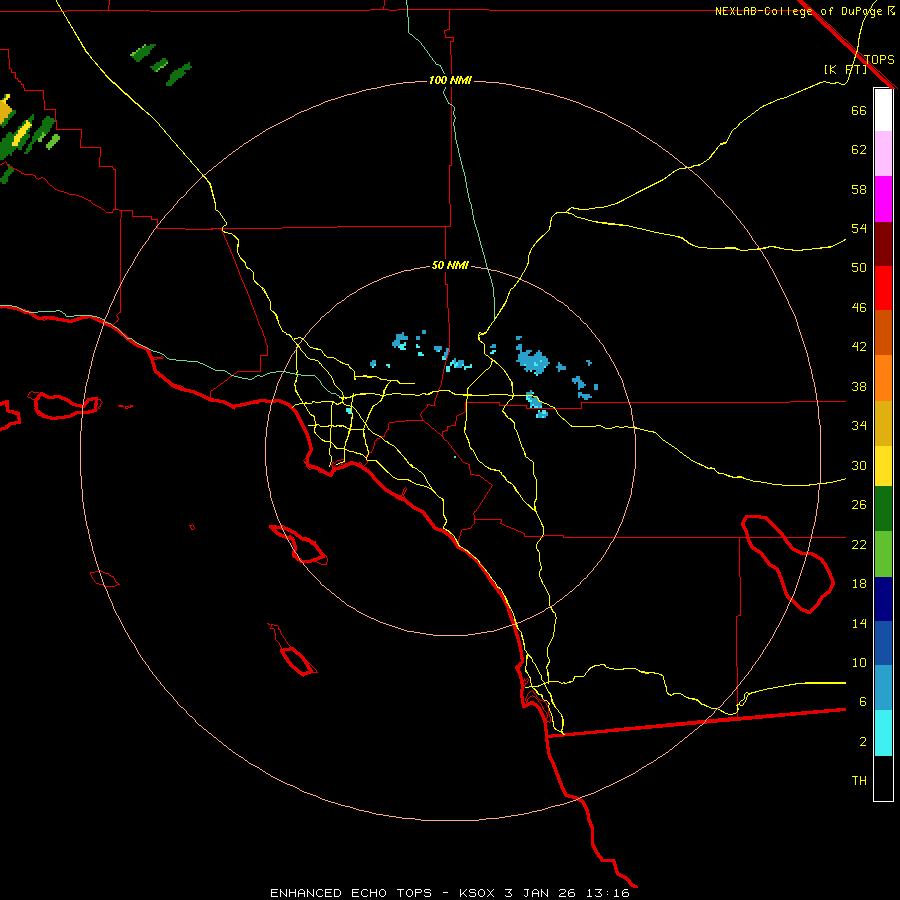The height and width of the screenshot is (900, 900).
Task: Click the legend value "34"
Action: coord(859,426)
